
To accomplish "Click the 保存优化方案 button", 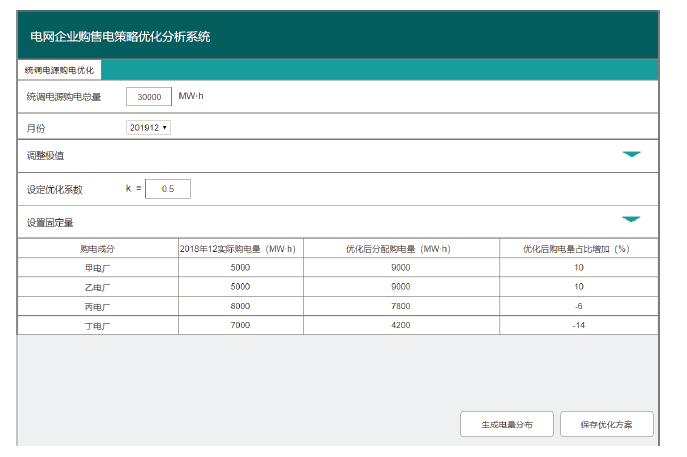I will [x=606, y=424].
